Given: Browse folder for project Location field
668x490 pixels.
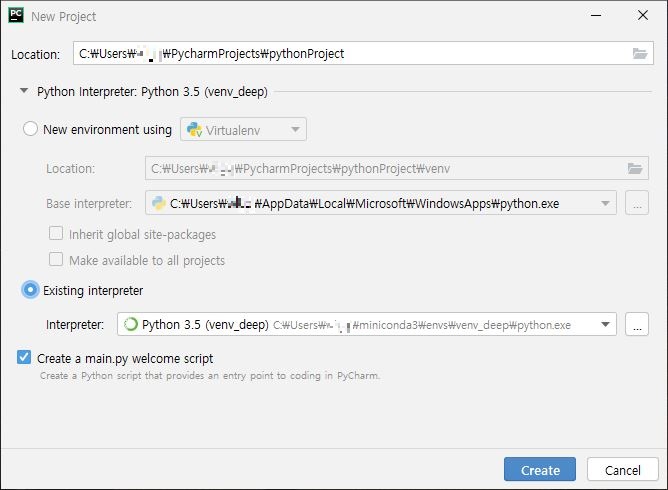Looking at the screenshot, I should 639,54.
